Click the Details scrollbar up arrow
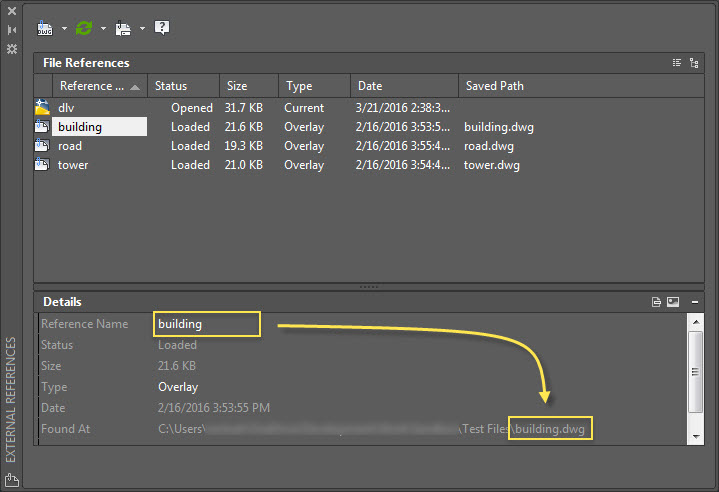719x492 pixels. tap(696, 322)
